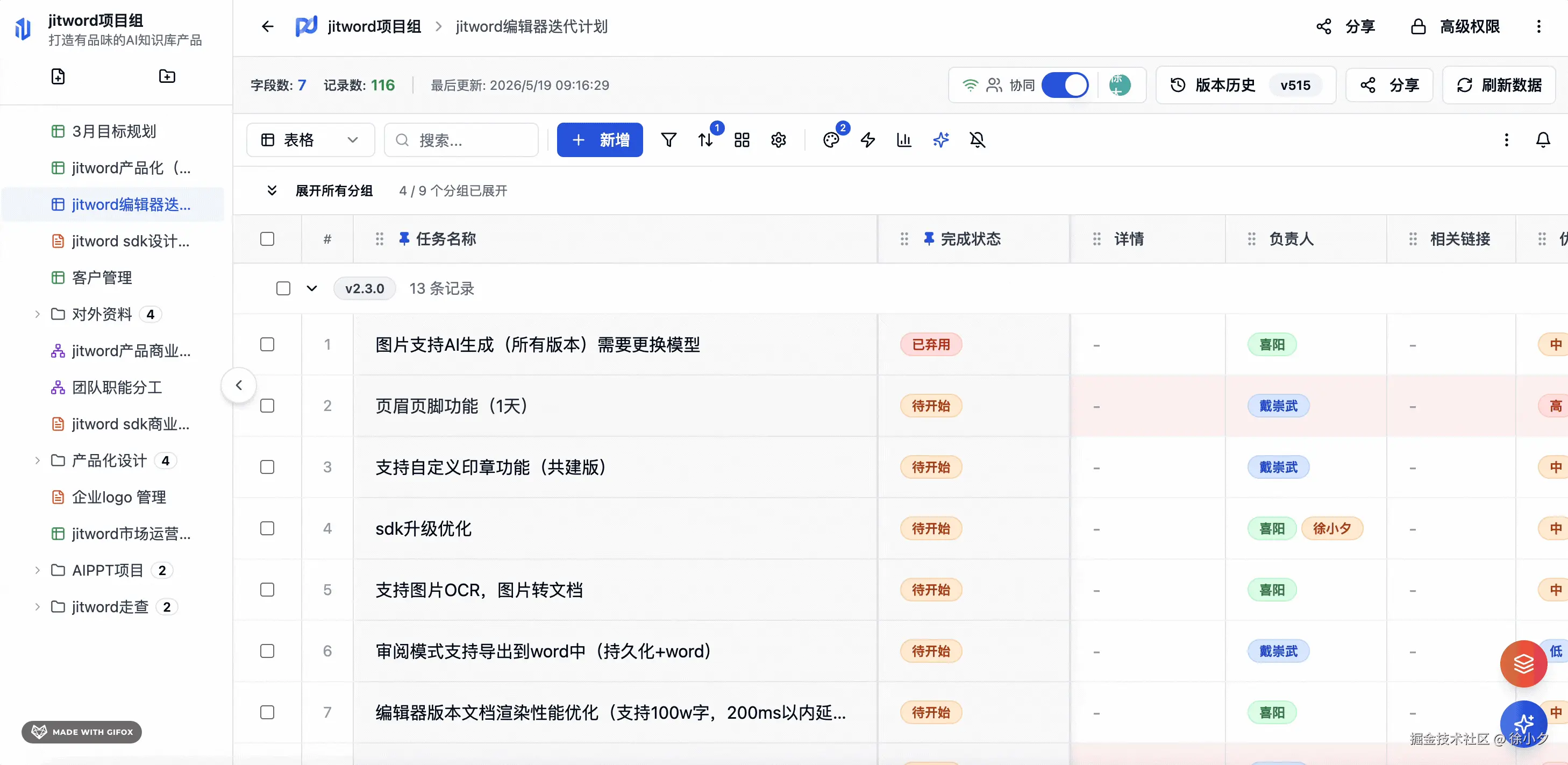Expand the AIPPT项目 folder

(37, 570)
